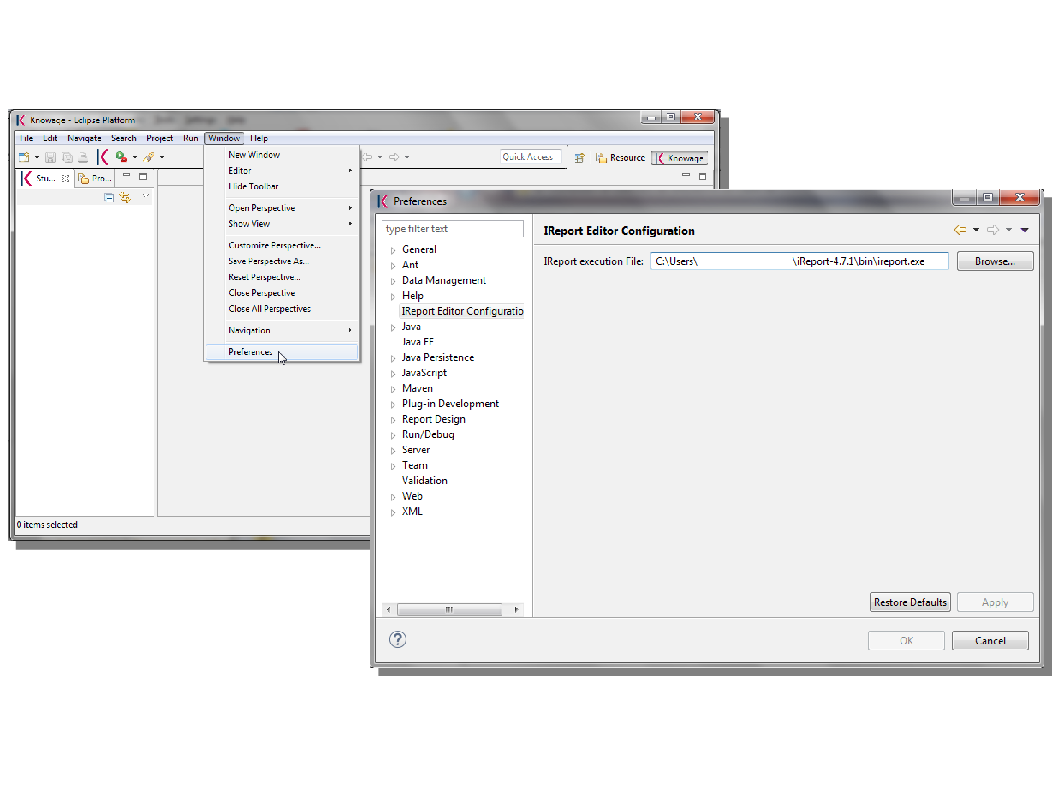Expand the Java Persistence node

393,358
